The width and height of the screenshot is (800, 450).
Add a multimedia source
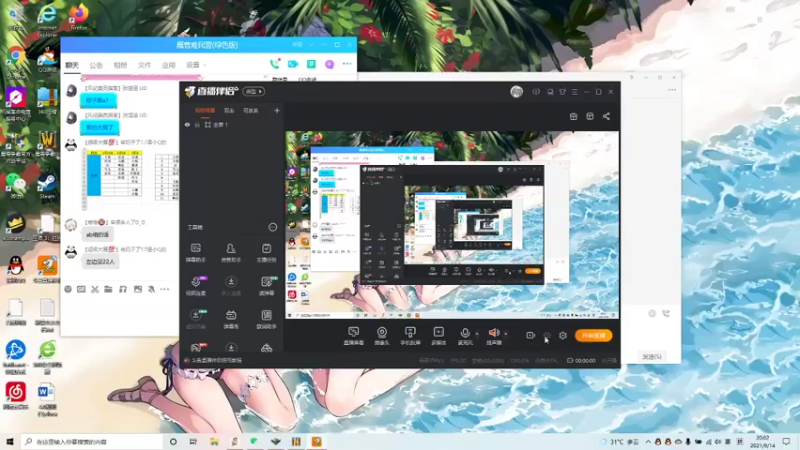[438, 336]
